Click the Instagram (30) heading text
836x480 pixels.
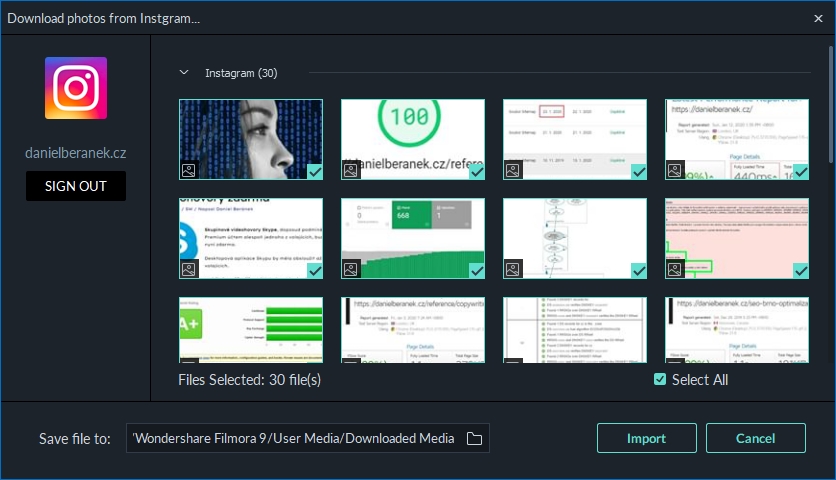pyautogui.click(x=241, y=73)
